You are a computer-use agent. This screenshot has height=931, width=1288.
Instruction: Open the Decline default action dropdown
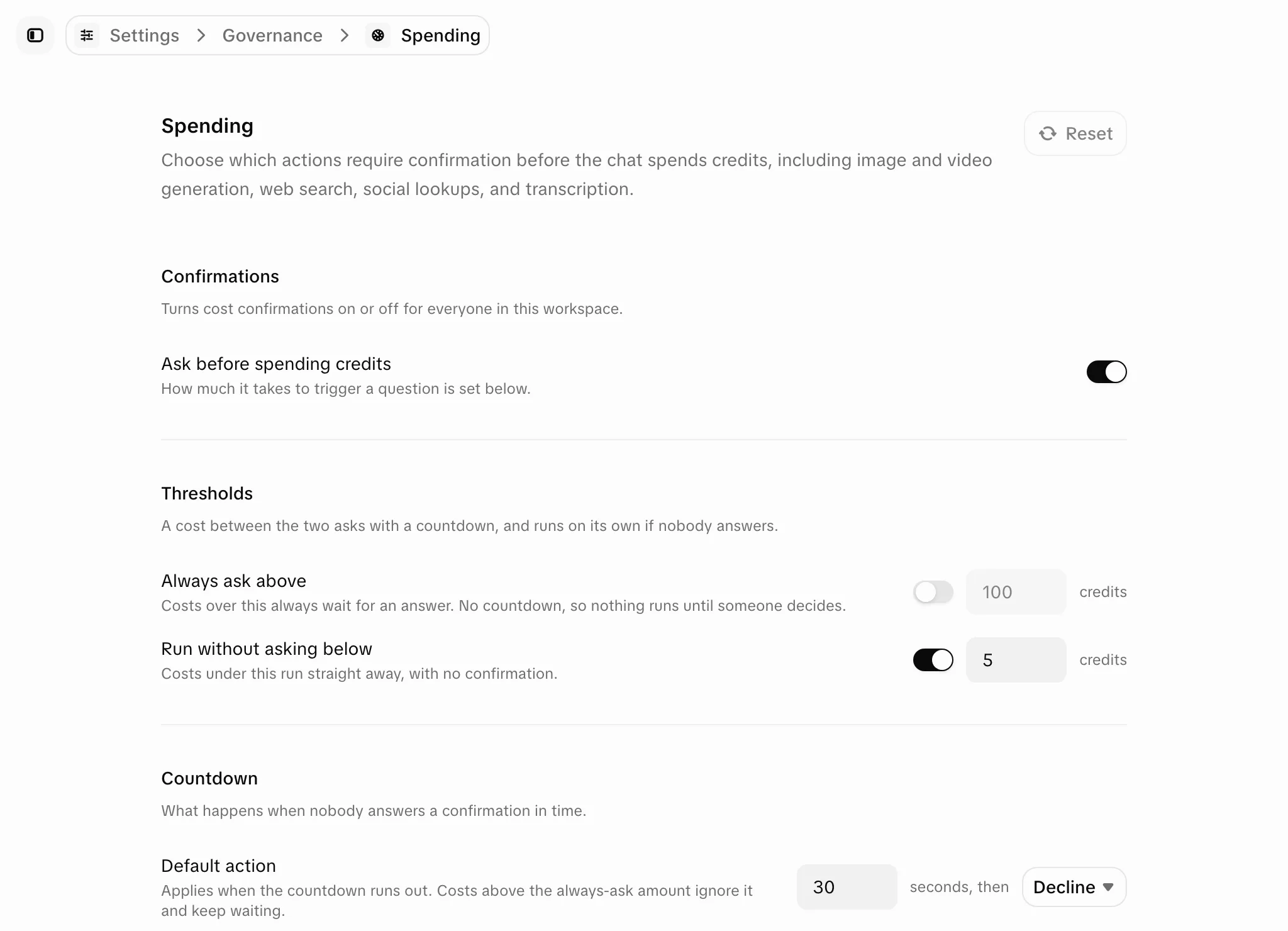1074,887
